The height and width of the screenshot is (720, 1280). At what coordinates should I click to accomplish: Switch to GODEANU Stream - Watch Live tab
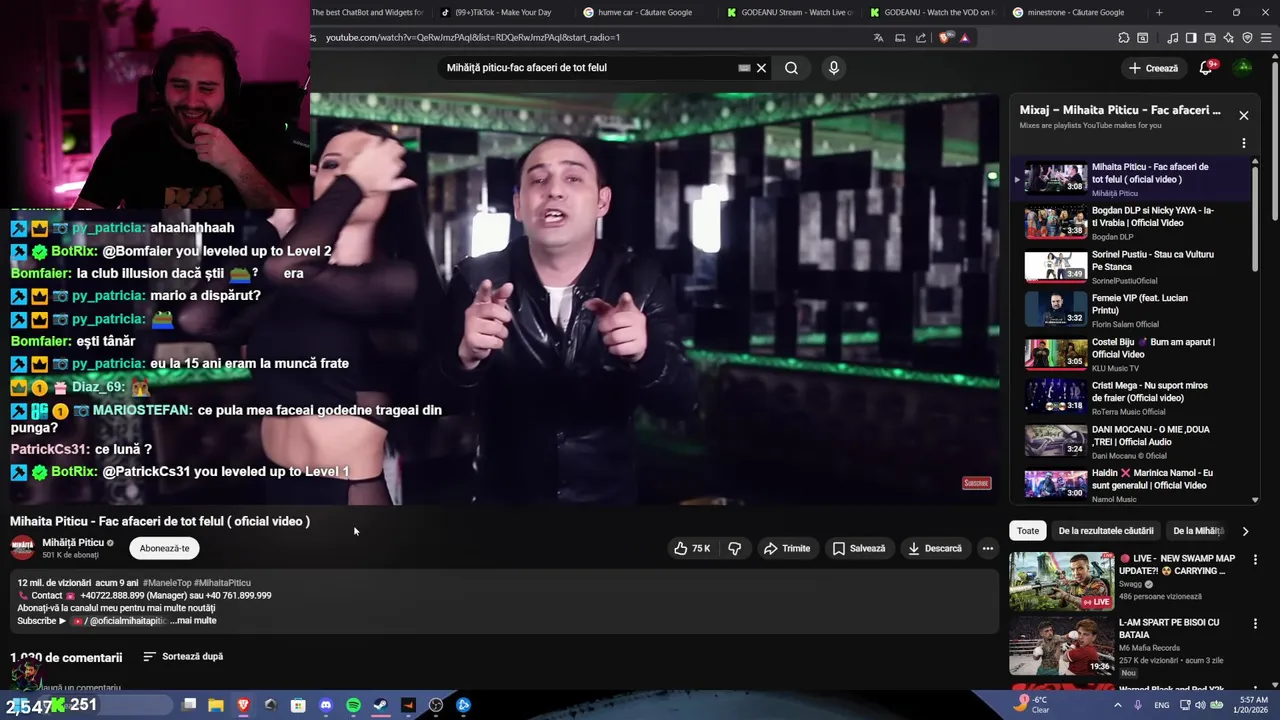coord(790,13)
